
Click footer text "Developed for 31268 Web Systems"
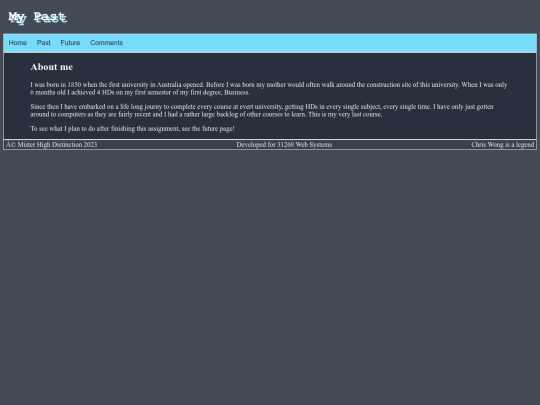(x=284, y=145)
